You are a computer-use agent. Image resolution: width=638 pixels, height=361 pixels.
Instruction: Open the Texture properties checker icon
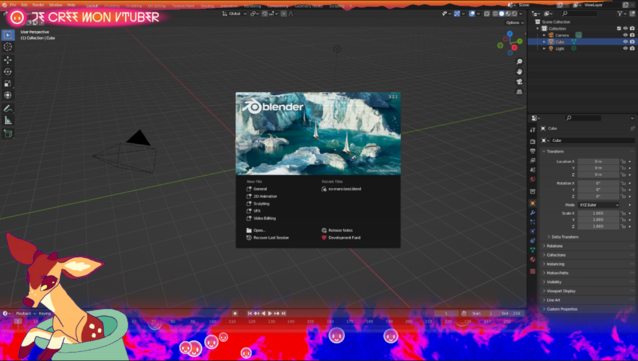(x=533, y=271)
